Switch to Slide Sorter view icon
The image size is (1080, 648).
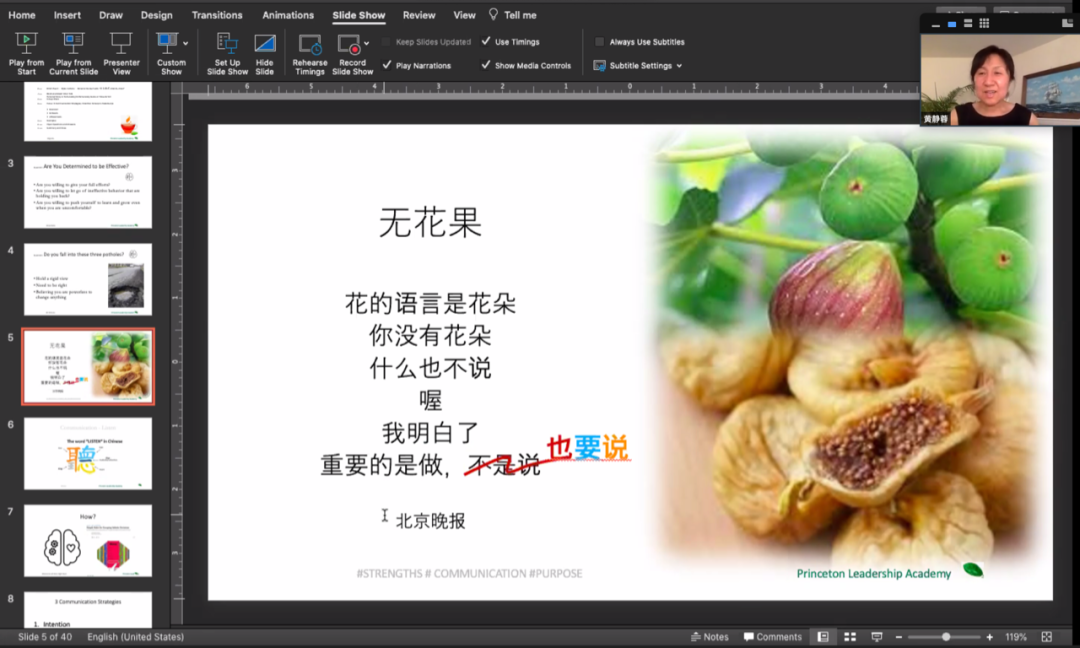coord(850,637)
